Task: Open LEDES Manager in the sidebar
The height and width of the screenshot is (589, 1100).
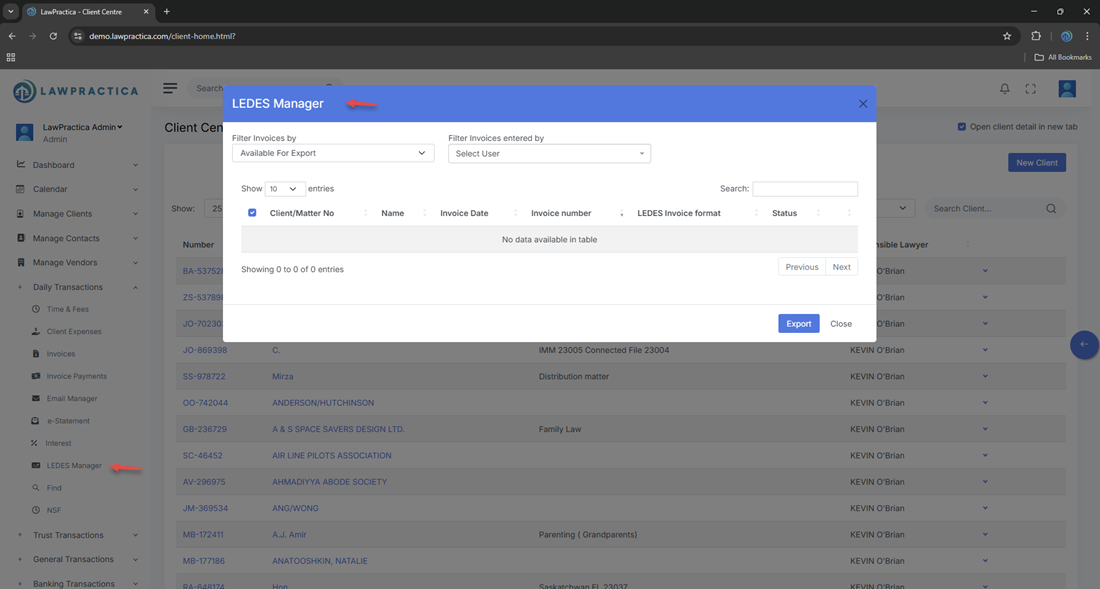Action: (x=74, y=465)
